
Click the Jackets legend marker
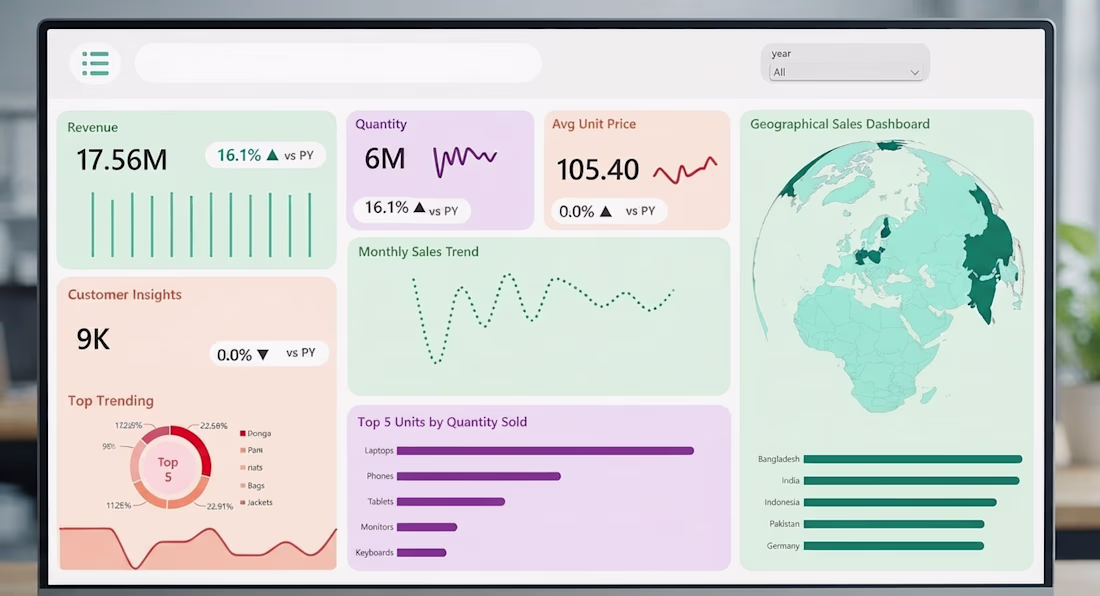click(x=243, y=502)
